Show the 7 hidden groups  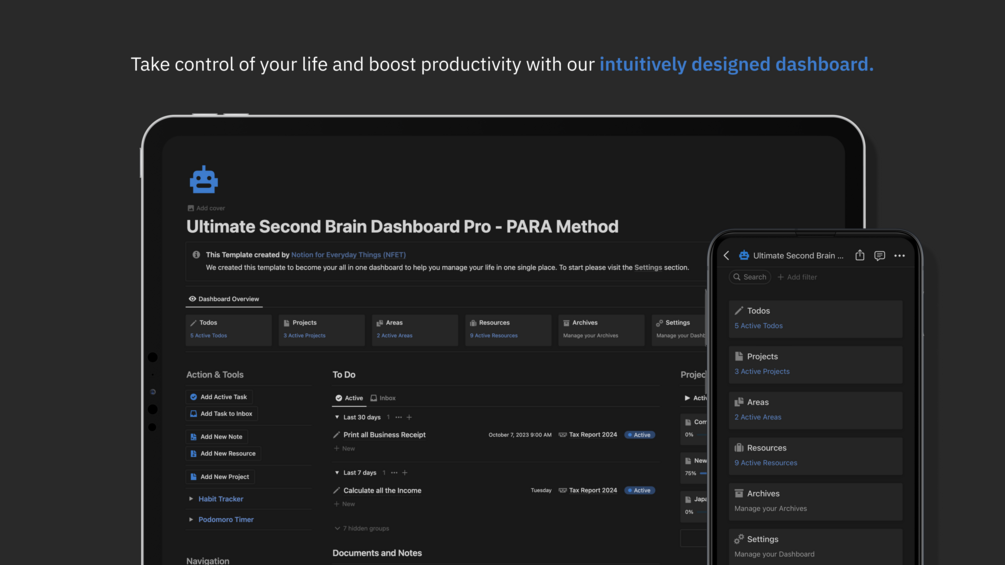coord(362,528)
